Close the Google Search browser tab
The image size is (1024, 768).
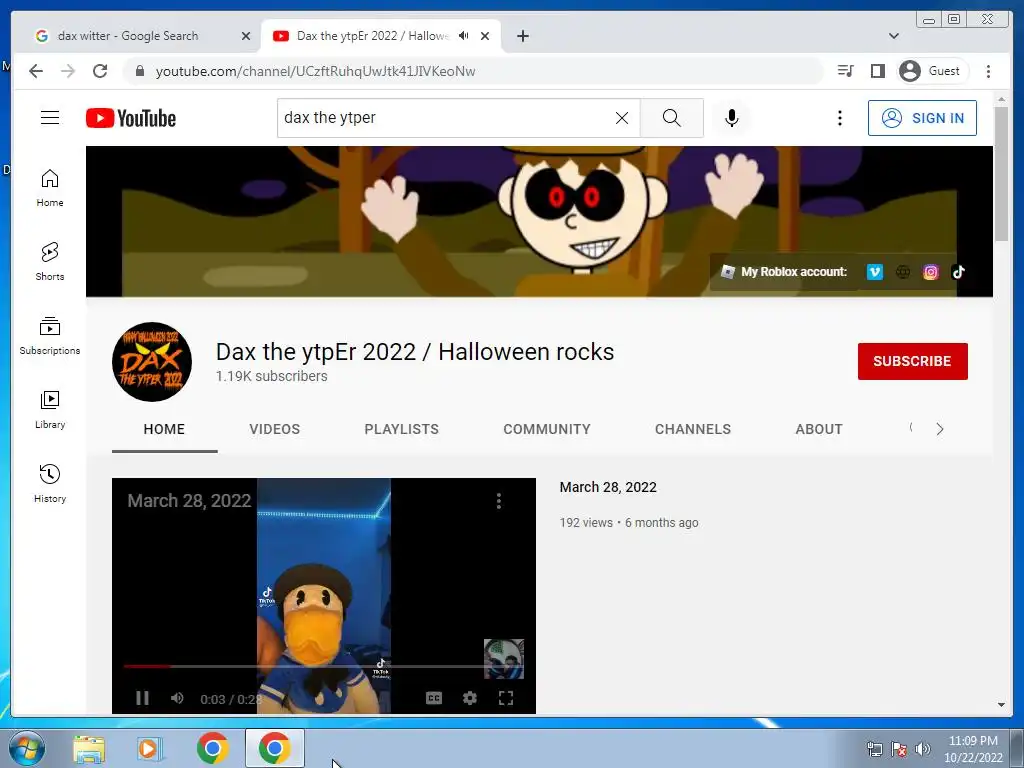point(246,36)
